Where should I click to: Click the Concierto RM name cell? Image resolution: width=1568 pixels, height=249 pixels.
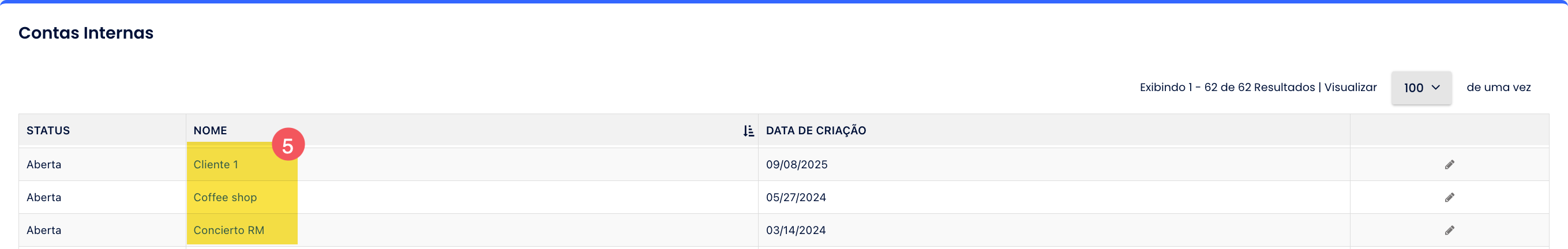coord(229,230)
